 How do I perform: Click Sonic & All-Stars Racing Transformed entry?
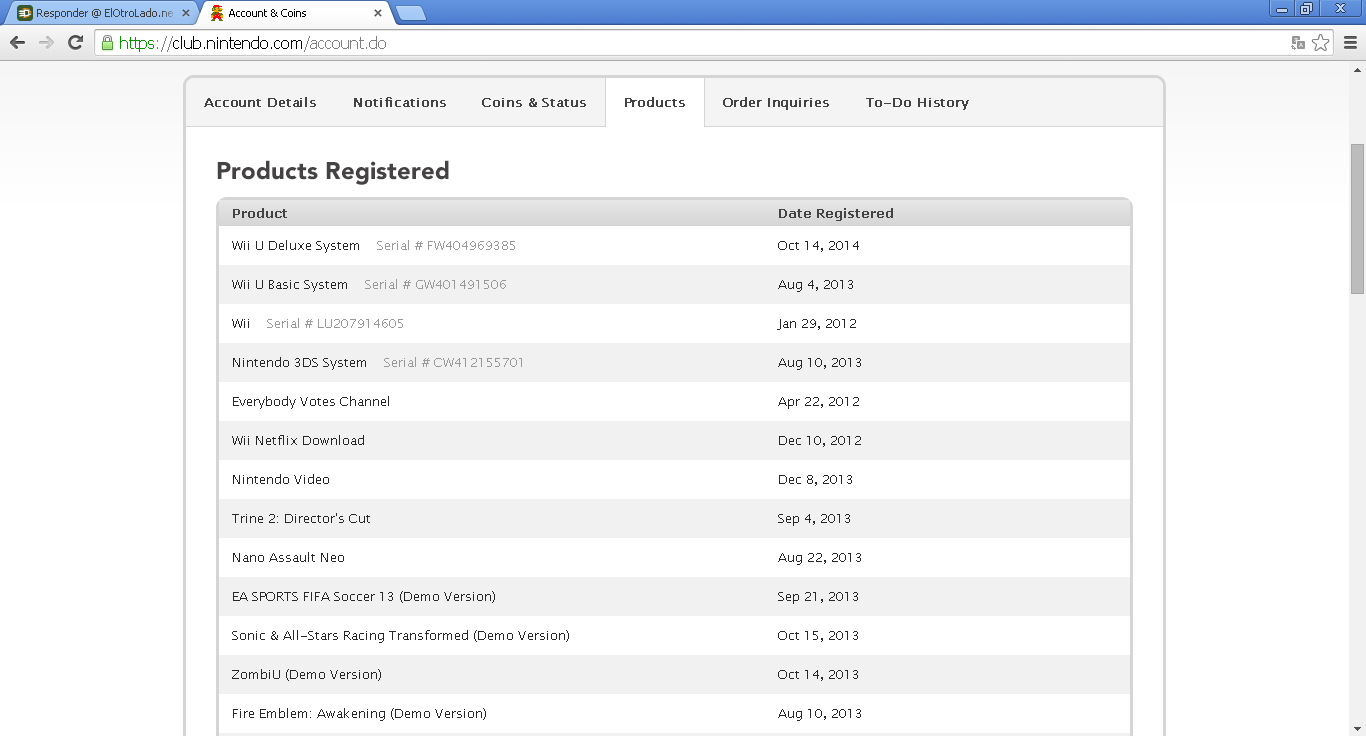401,635
